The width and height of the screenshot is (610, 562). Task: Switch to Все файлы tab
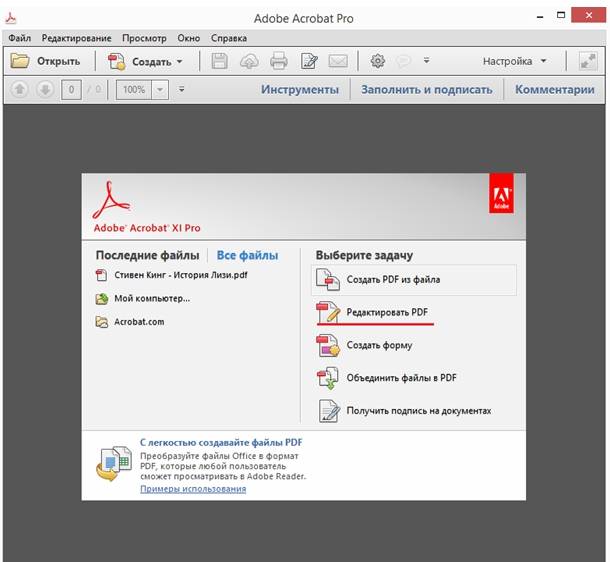point(247,255)
